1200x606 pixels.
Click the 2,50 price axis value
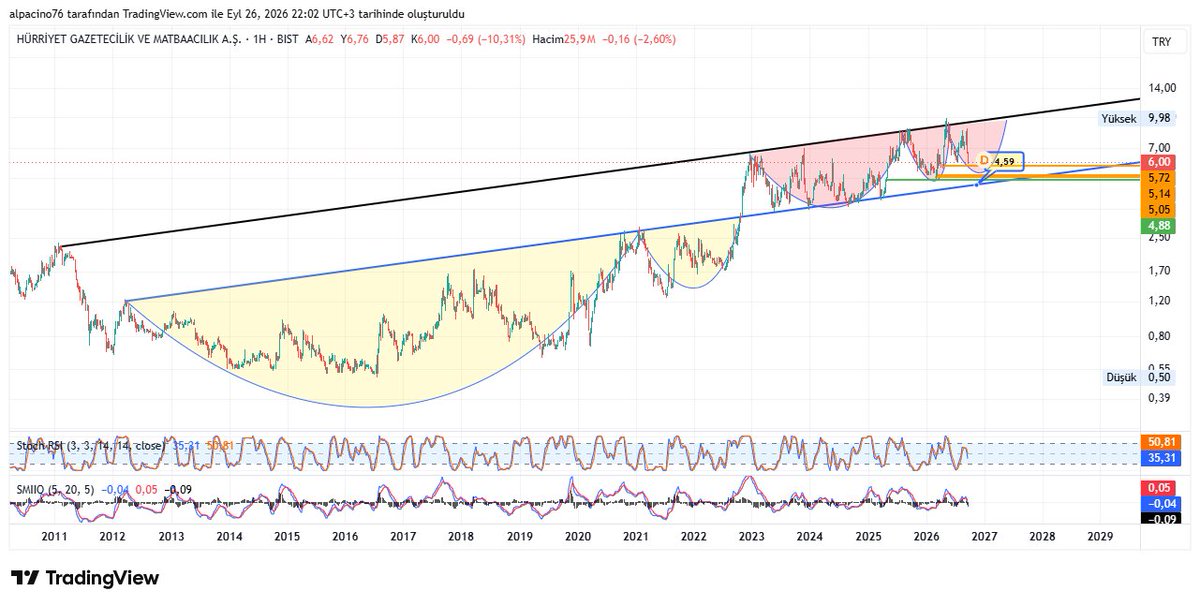[x=1160, y=237]
